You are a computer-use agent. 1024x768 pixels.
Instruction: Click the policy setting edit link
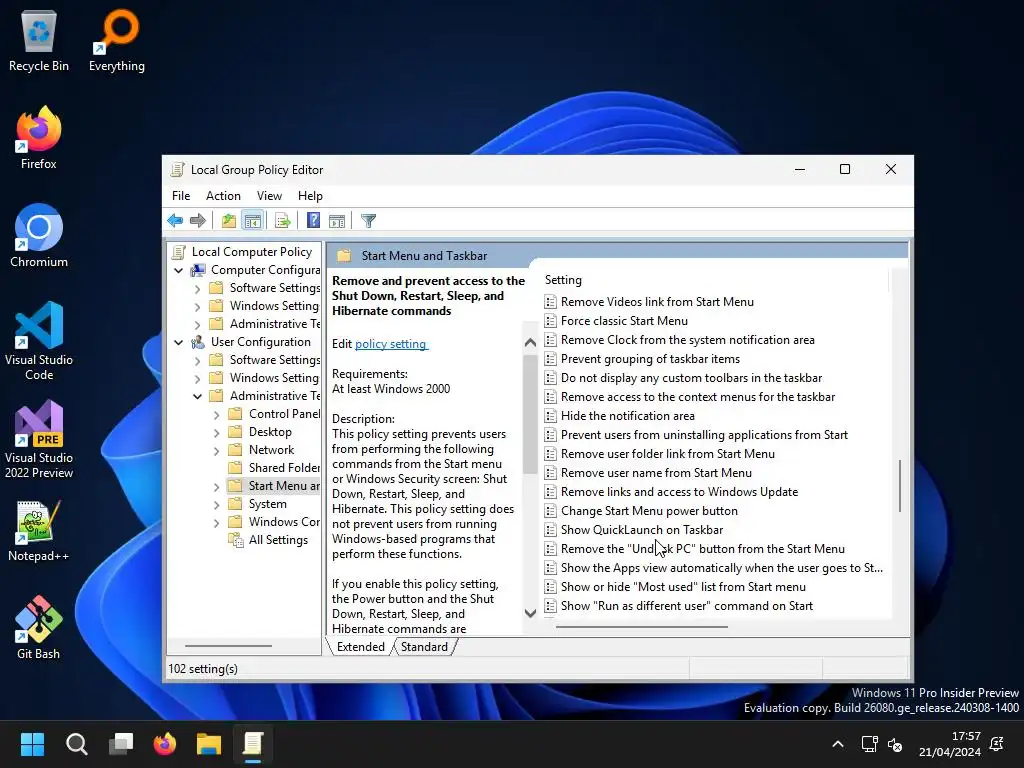pyautogui.click(x=391, y=344)
